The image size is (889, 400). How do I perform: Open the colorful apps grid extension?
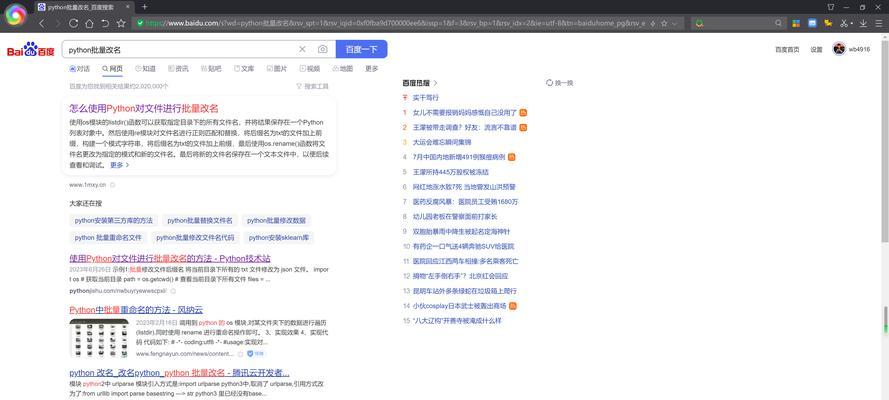point(796,23)
